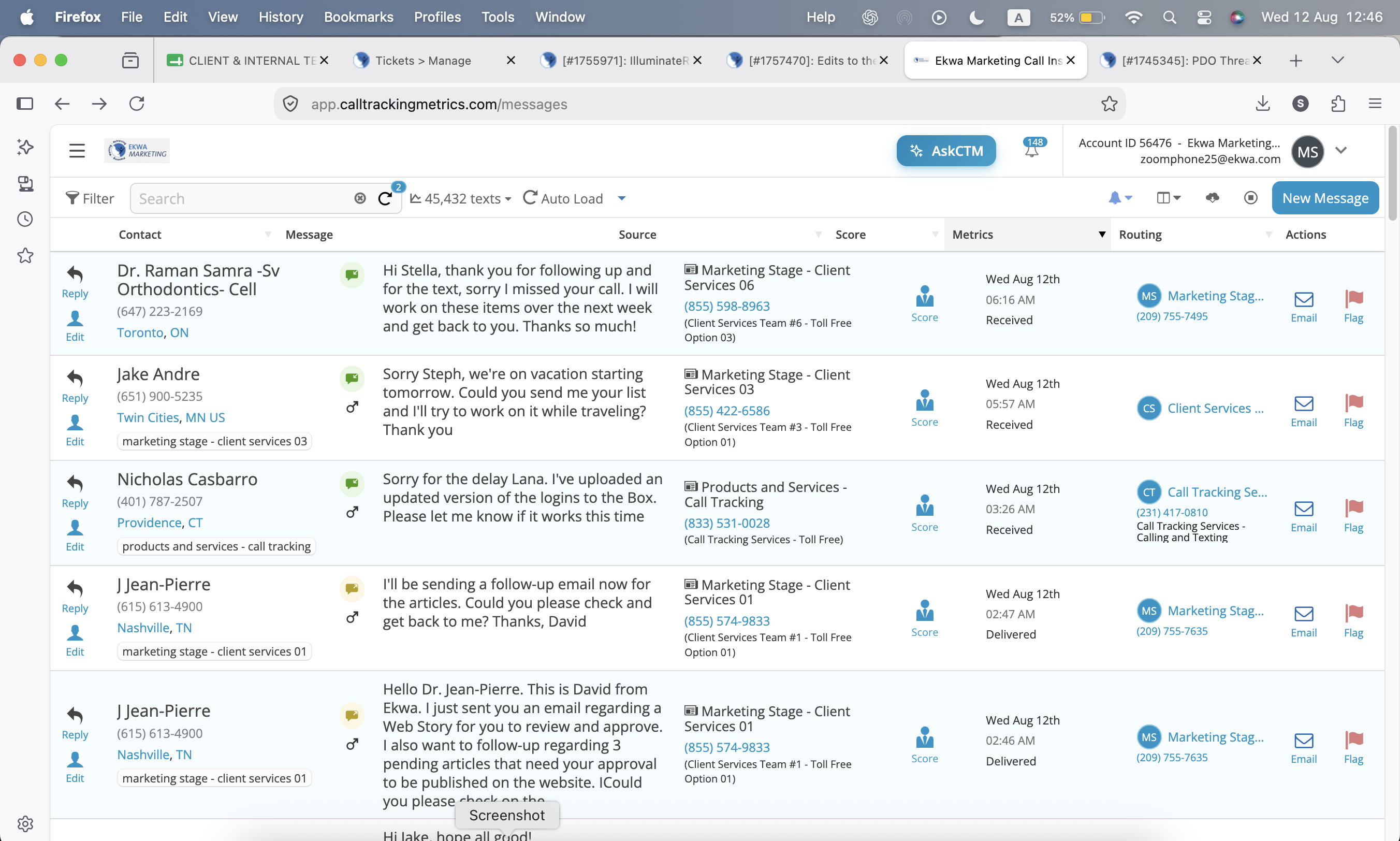The width and height of the screenshot is (1400, 841).
Task: Click the record circle icon in toolbar
Action: pos(1251,198)
